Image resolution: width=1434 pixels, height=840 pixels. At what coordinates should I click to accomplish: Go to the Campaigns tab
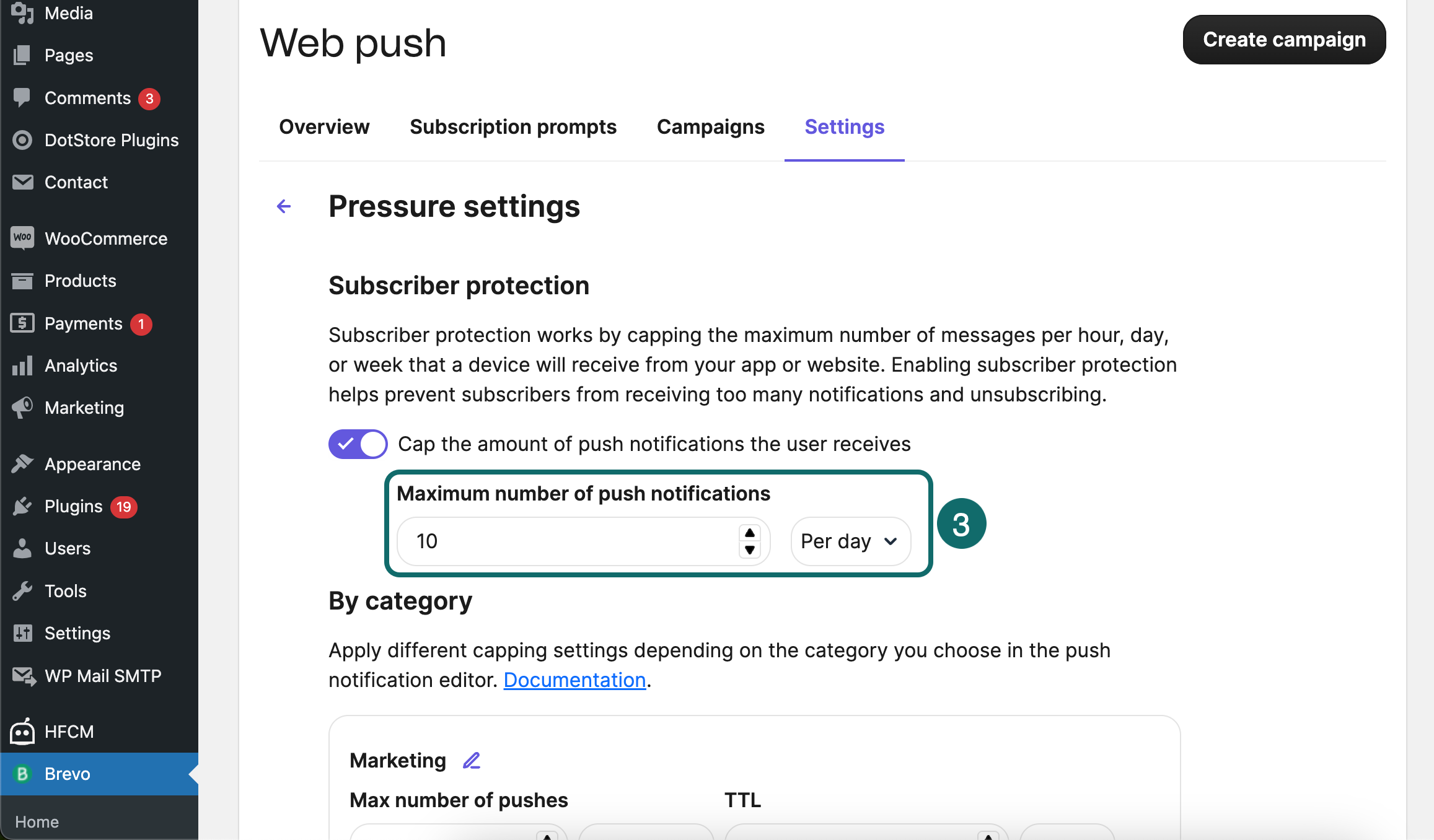(x=710, y=127)
